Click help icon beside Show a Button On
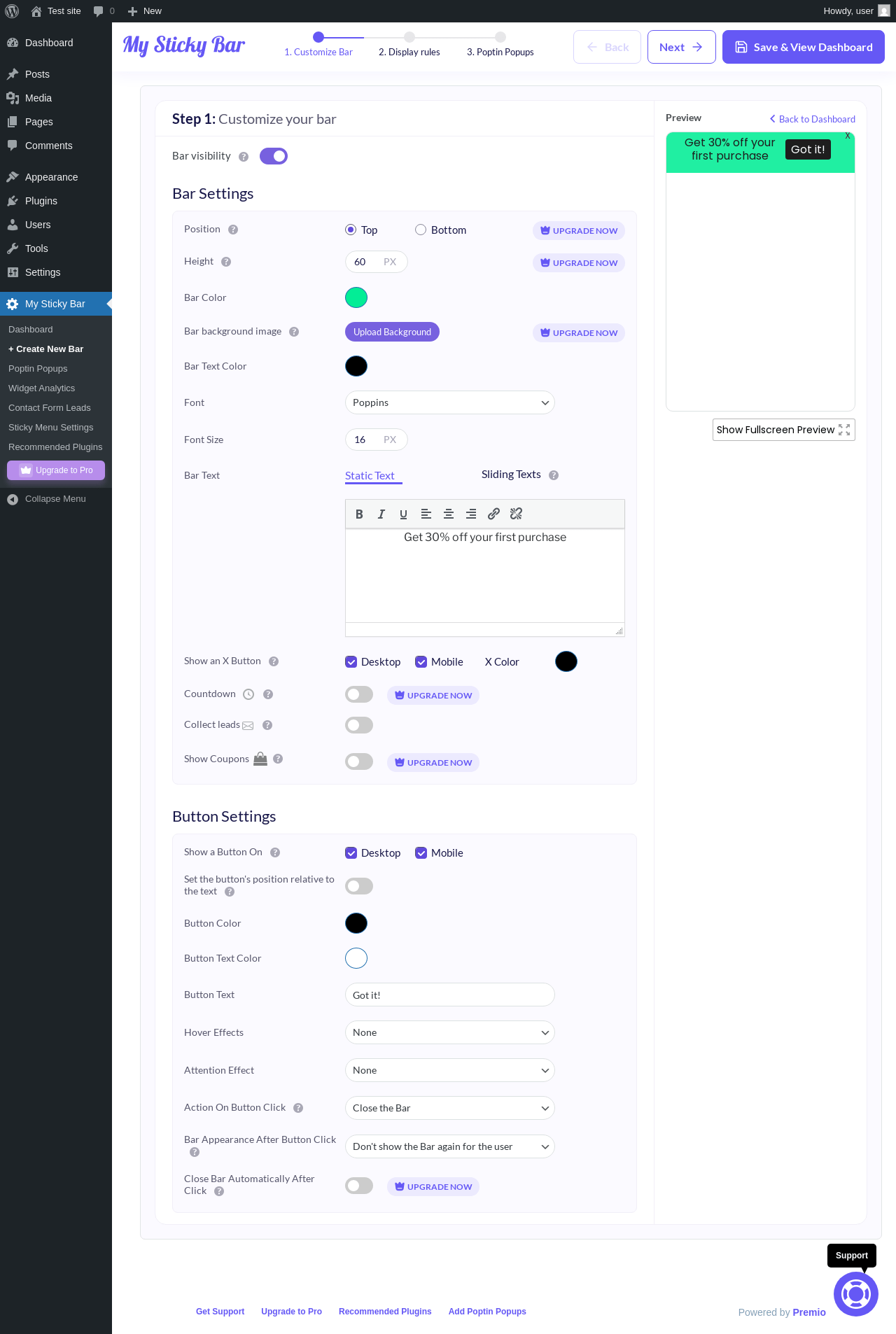This screenshot has height=1334, width=896. point(275,852)
